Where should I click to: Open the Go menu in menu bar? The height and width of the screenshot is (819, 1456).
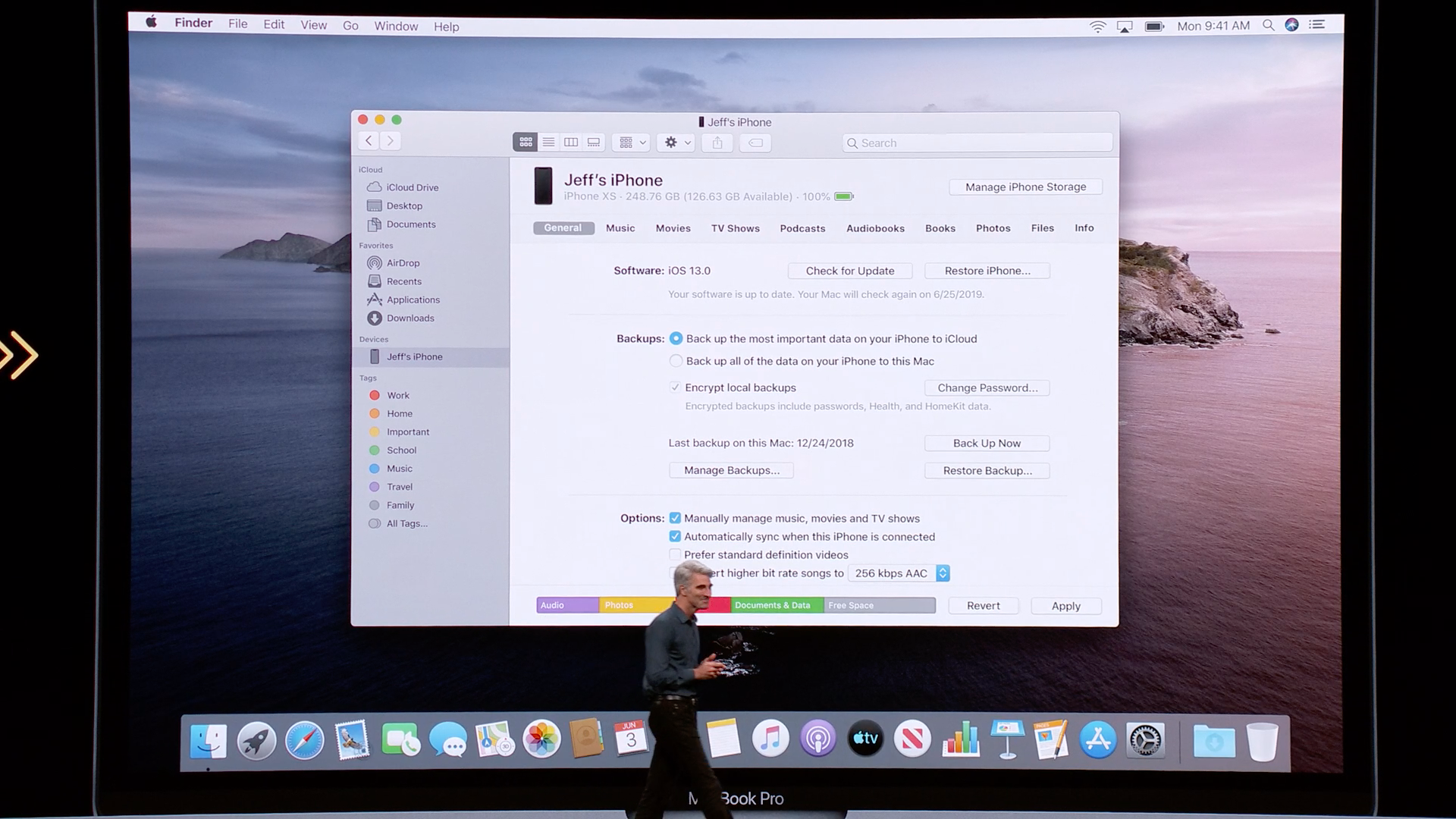coord(350,26)
